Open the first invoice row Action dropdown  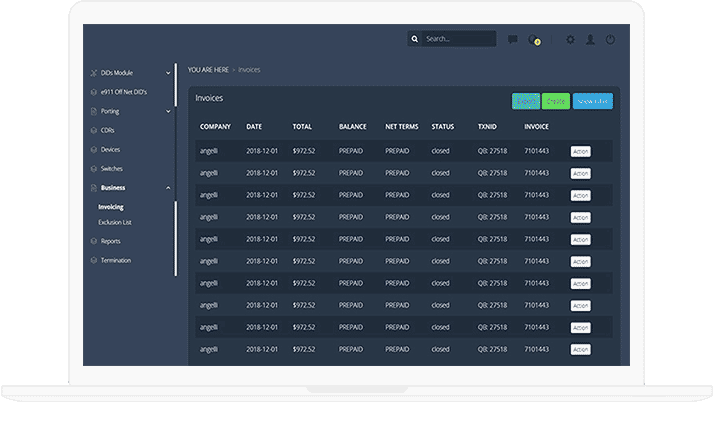(581, 151)
